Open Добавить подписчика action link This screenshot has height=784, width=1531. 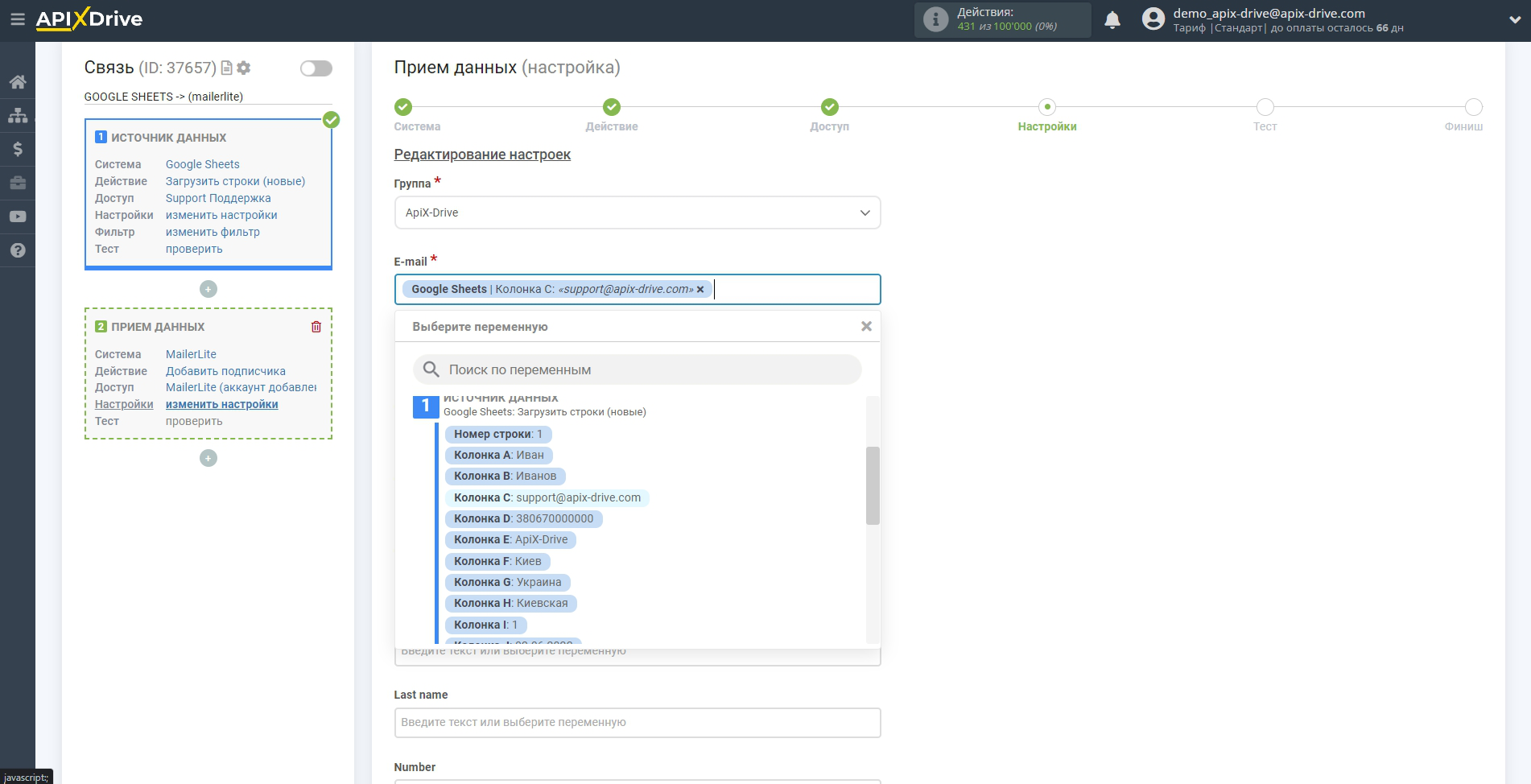(x=225, y=371)
